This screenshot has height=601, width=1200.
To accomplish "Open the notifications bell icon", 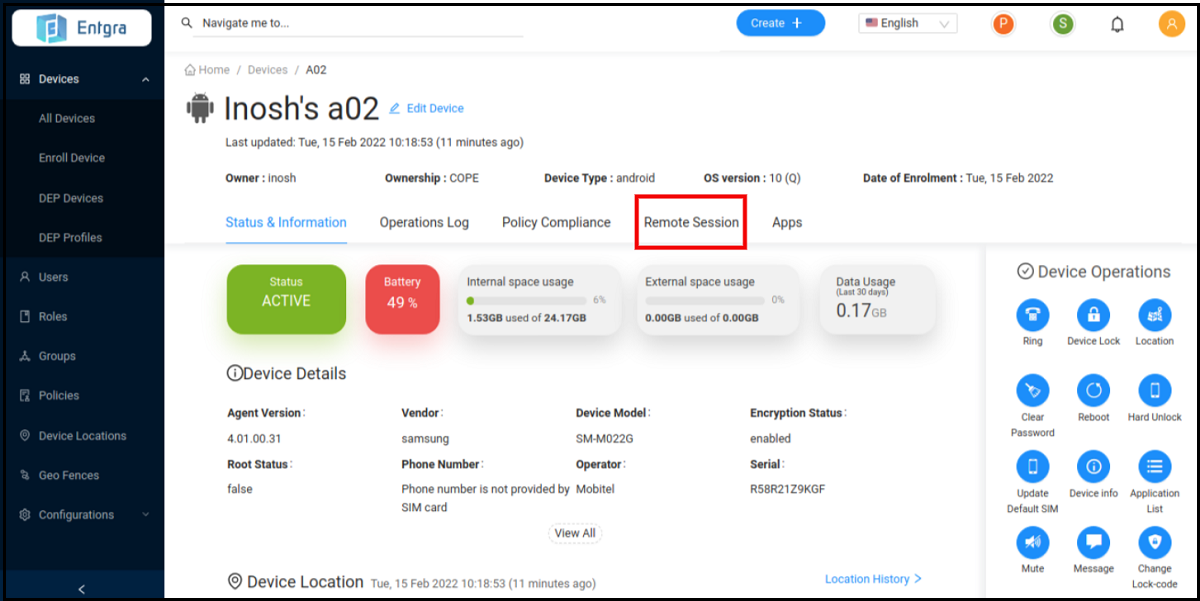I will (1117, 24).
